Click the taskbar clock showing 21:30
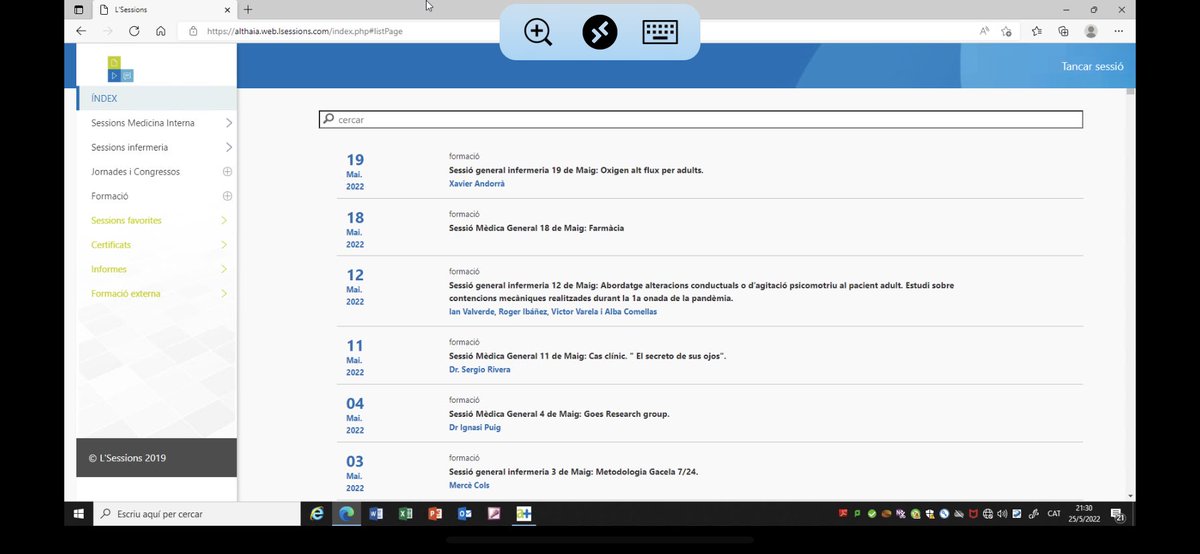 coord(1085,514)
